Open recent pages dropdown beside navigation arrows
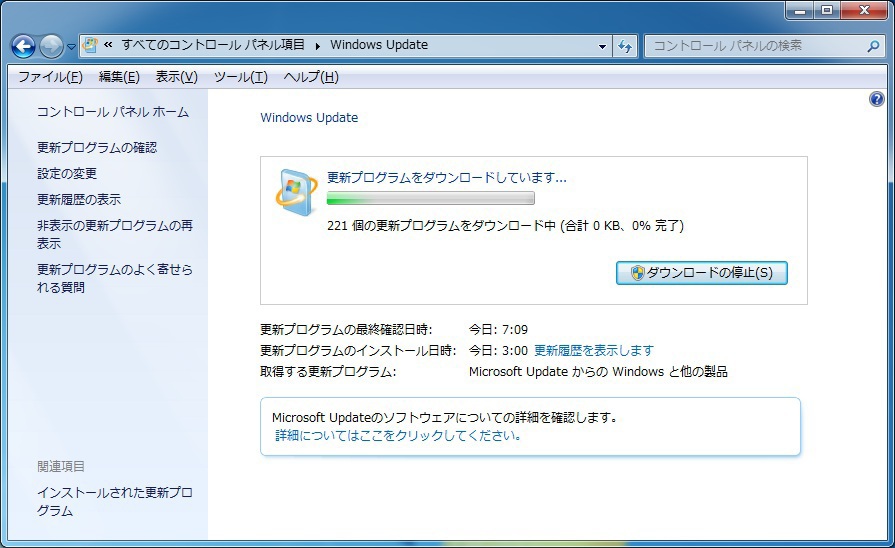Image resolution: width=895 pixels, height=548 pixels. [71, 47]
